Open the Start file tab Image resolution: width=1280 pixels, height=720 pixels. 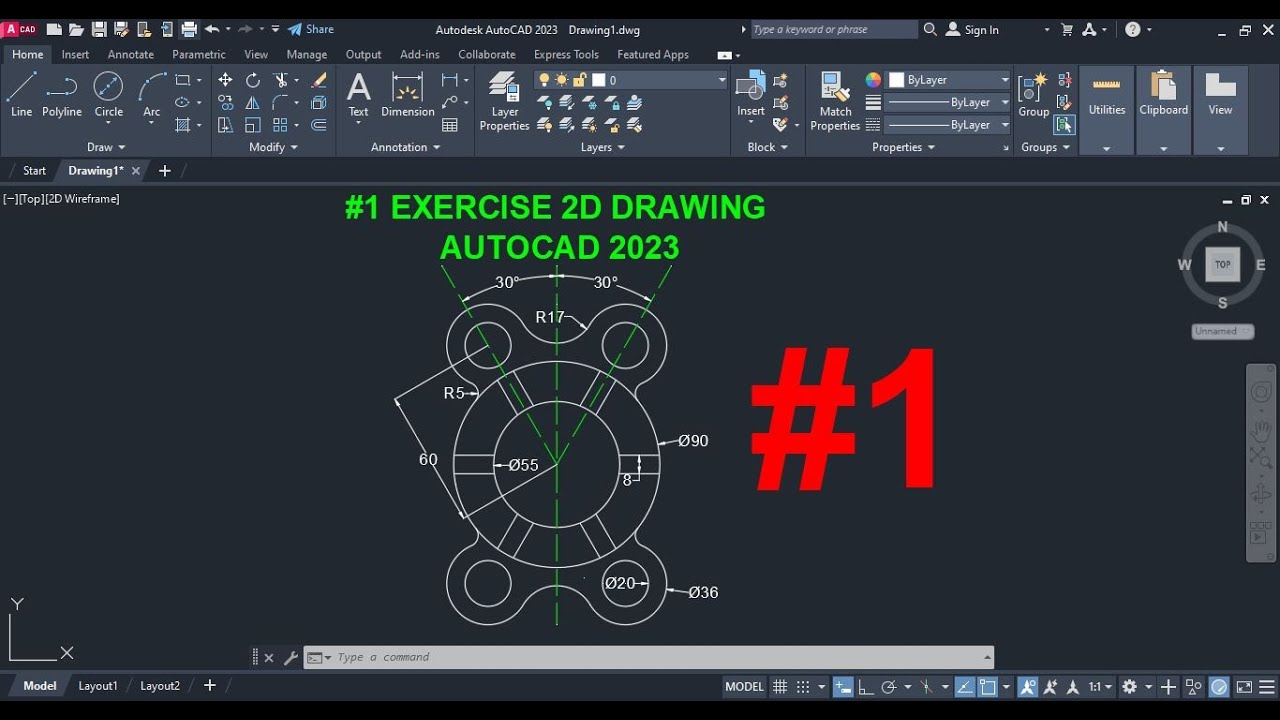point(34,171)
